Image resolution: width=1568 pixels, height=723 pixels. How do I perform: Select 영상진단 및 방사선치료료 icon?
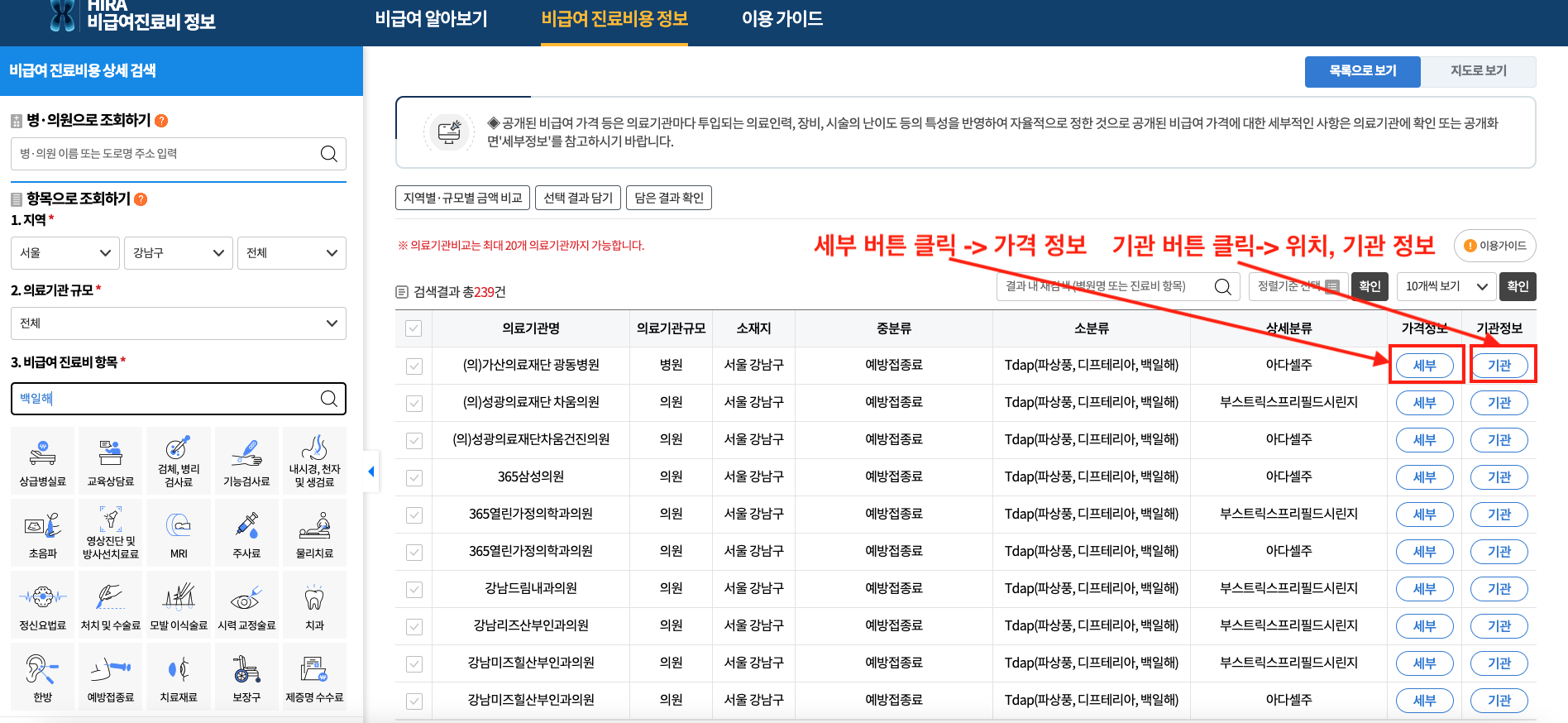111,533
